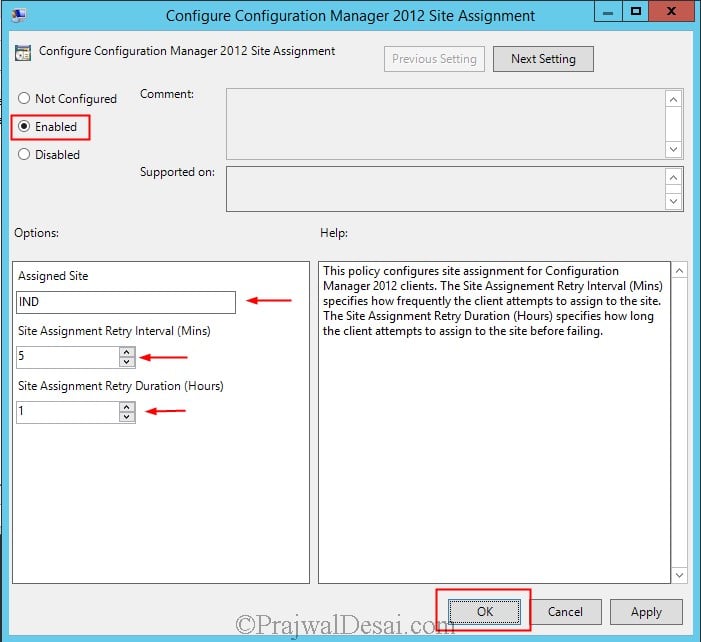Decrease Retry Duration with the down arrow
This screenshot has width=701, height=642.
point(127,417)
